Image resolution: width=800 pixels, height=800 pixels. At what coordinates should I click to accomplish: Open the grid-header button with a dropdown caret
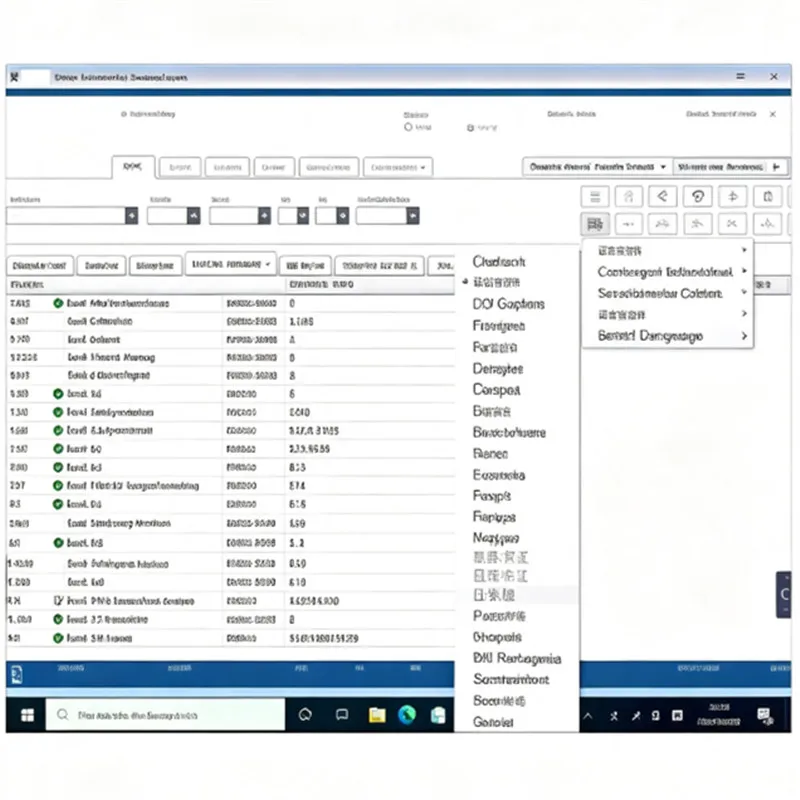(231, 264)
